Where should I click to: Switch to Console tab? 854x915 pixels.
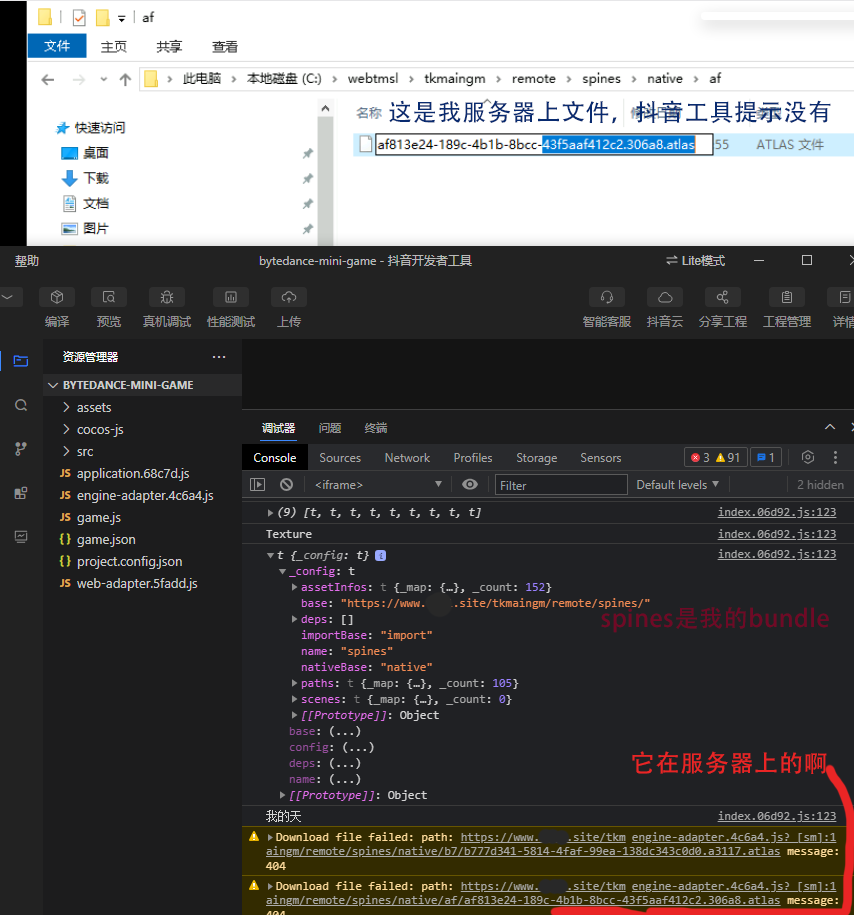click(x=274, y=458)
